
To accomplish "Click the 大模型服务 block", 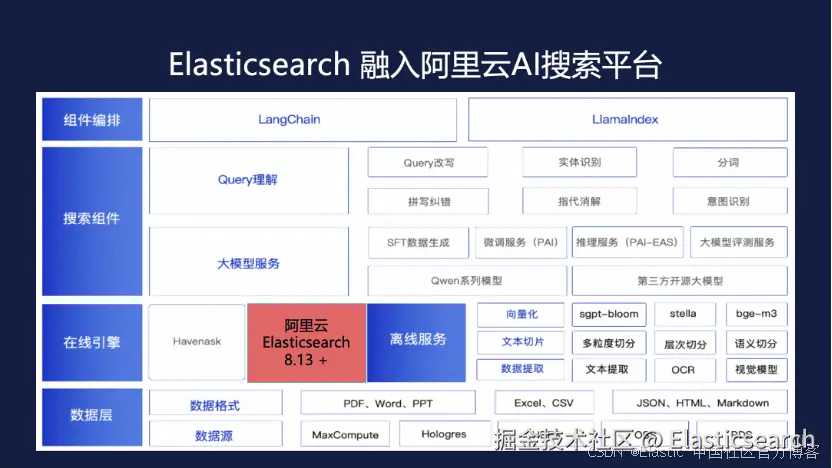I will click(249, 262).
